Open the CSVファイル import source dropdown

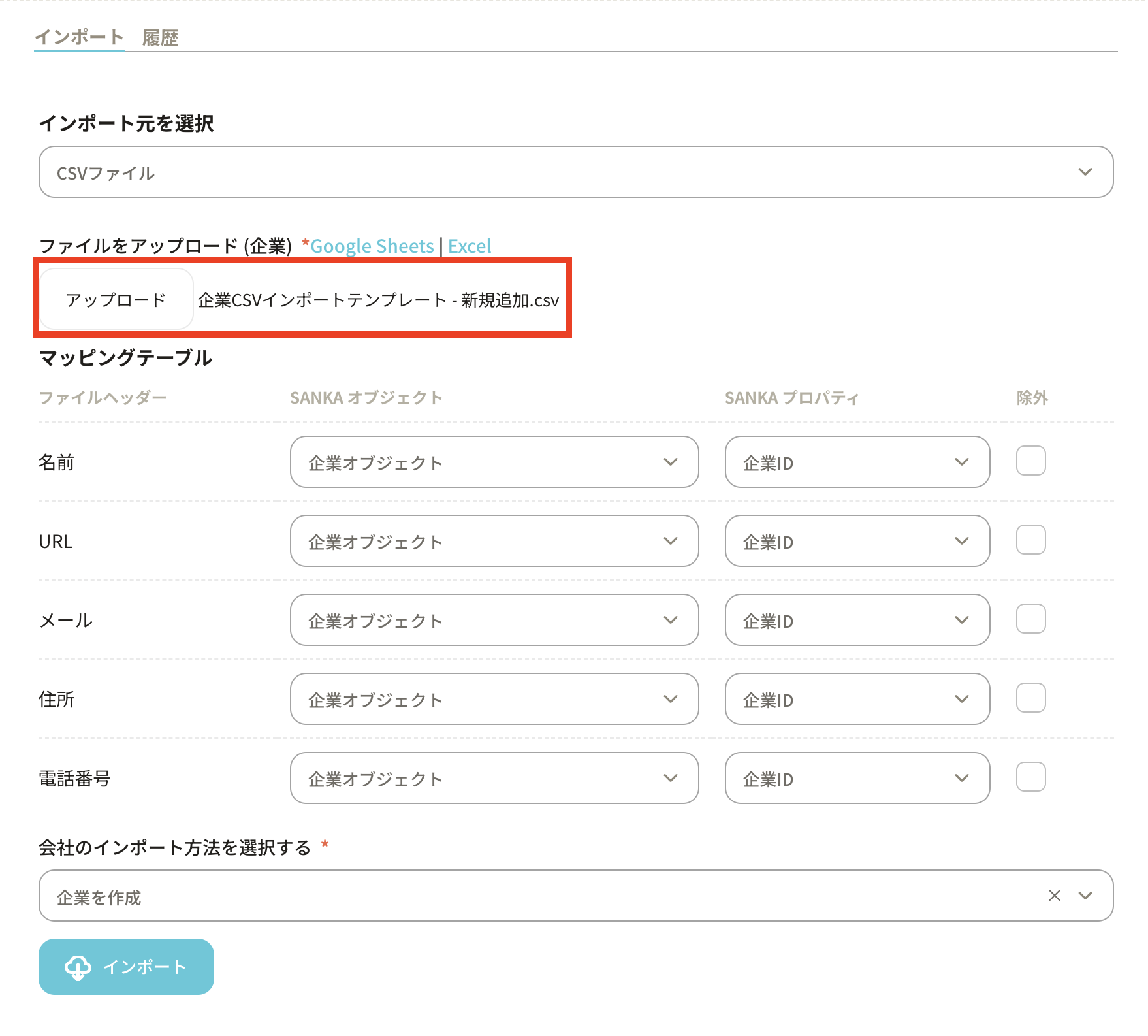click(x=575, y=172)
